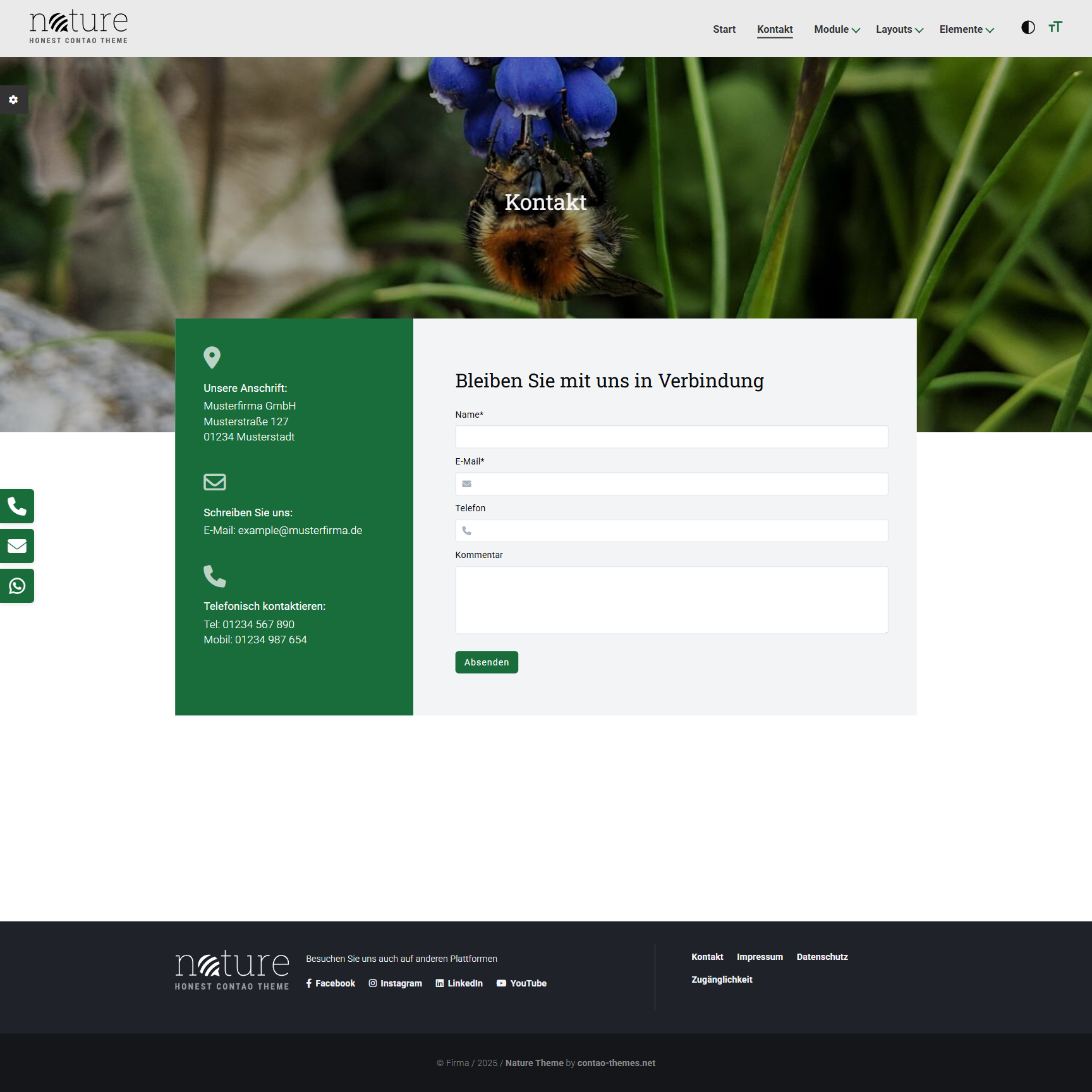1092x1092 pixels.
Task: Click the example@musterfirma.de email address
Action: tap(300, 530)
